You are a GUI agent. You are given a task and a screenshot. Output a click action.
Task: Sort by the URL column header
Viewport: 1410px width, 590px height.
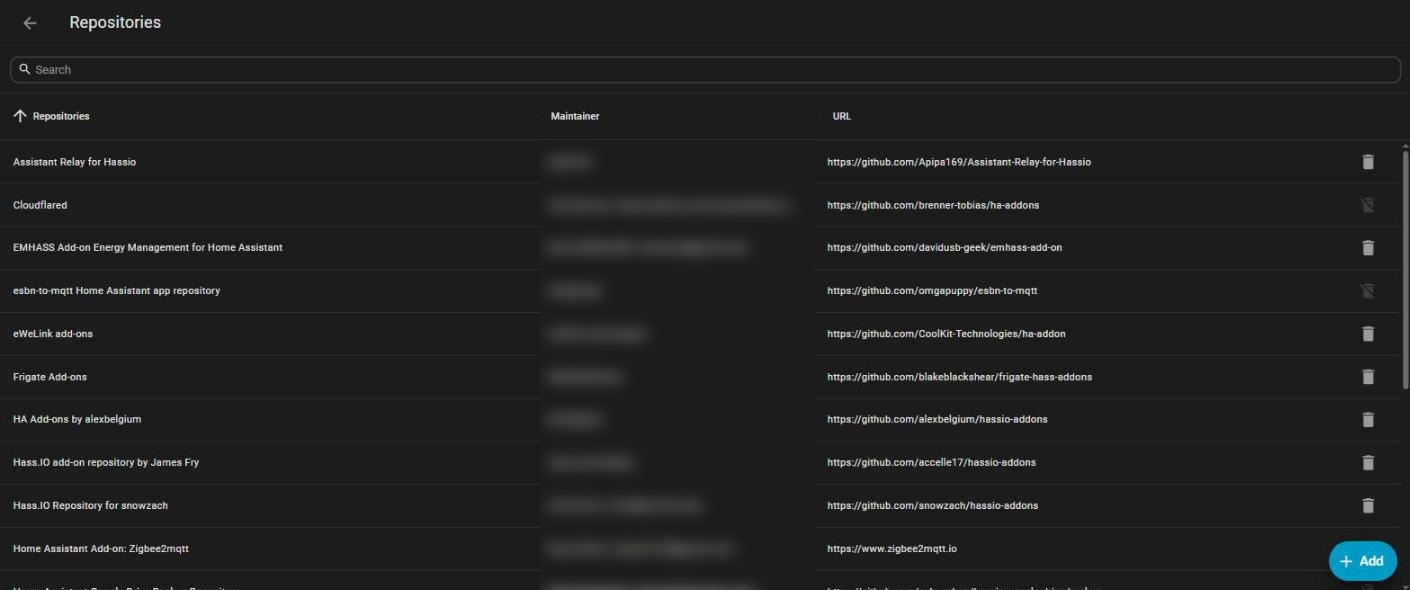842,116
